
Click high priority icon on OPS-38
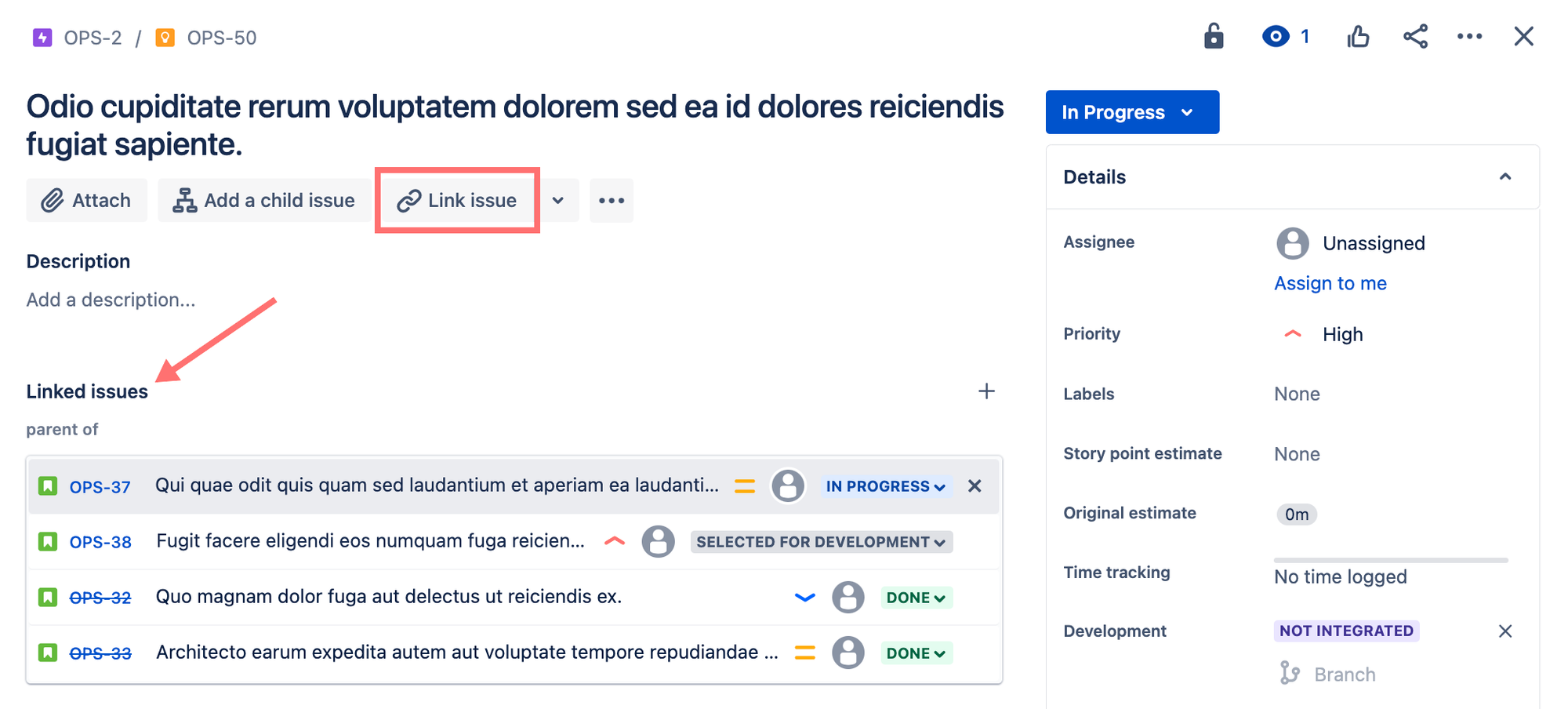(x=615, y=541)
